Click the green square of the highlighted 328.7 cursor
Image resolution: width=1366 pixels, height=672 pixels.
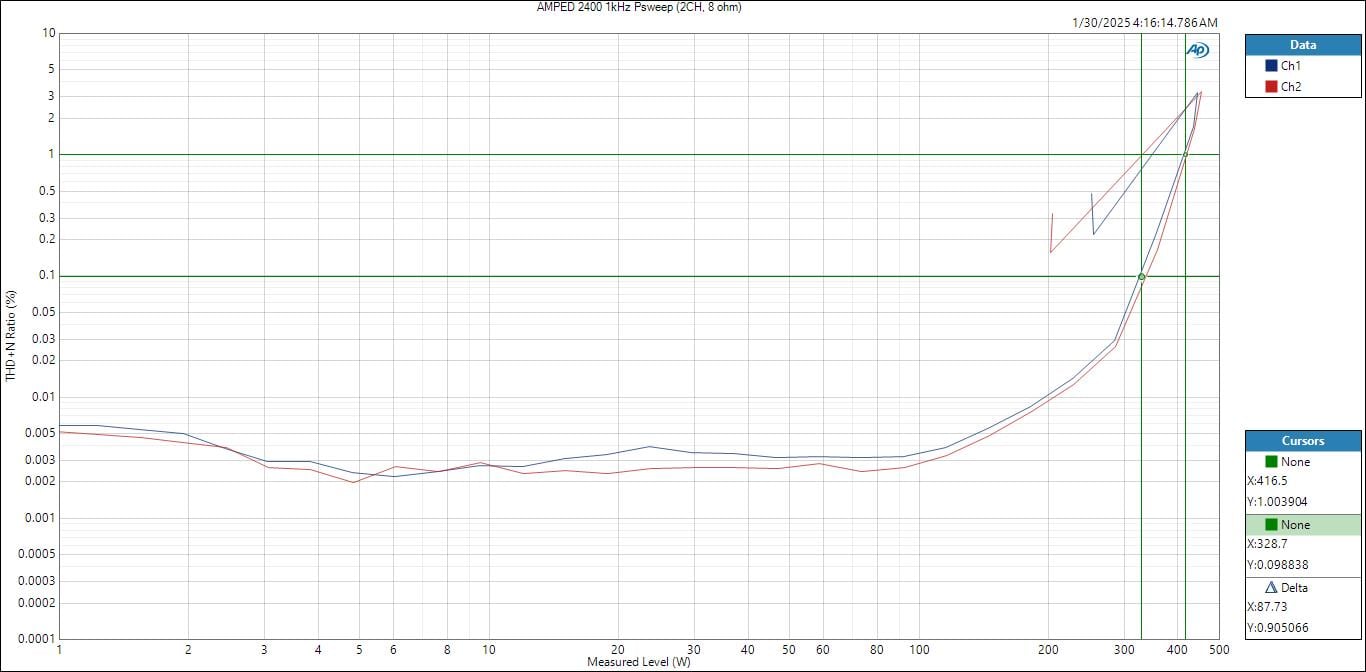(x=1271, y=525)
